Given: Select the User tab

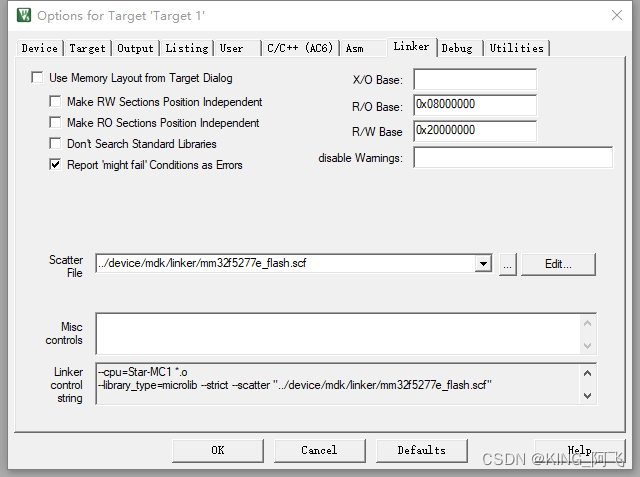Looking at the screenshot, I should (x=237, y=48).
